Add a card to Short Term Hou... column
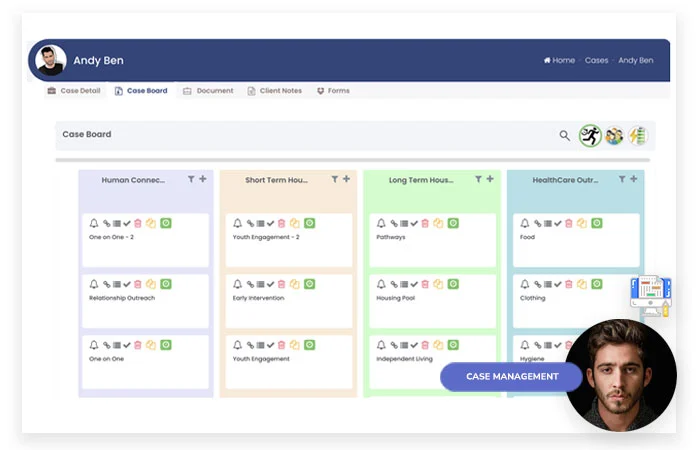Screen dimensions: 700x450 click(346, 179)
